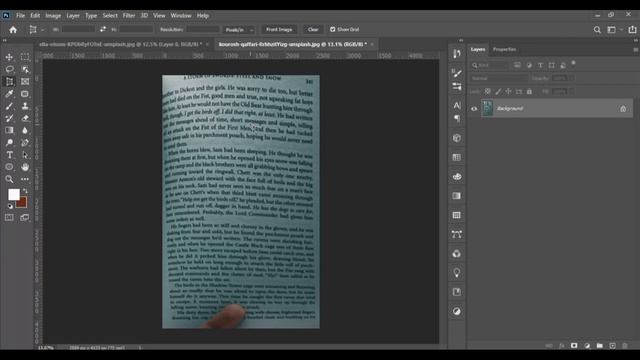Viewport: 640px width, 360px height.
Task: Open the Fill value dropdown arrow
Action: tap(572, 92)
